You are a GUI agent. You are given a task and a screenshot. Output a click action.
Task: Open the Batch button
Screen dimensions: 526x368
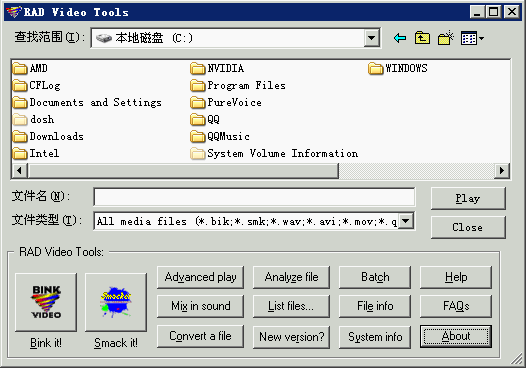375,277
